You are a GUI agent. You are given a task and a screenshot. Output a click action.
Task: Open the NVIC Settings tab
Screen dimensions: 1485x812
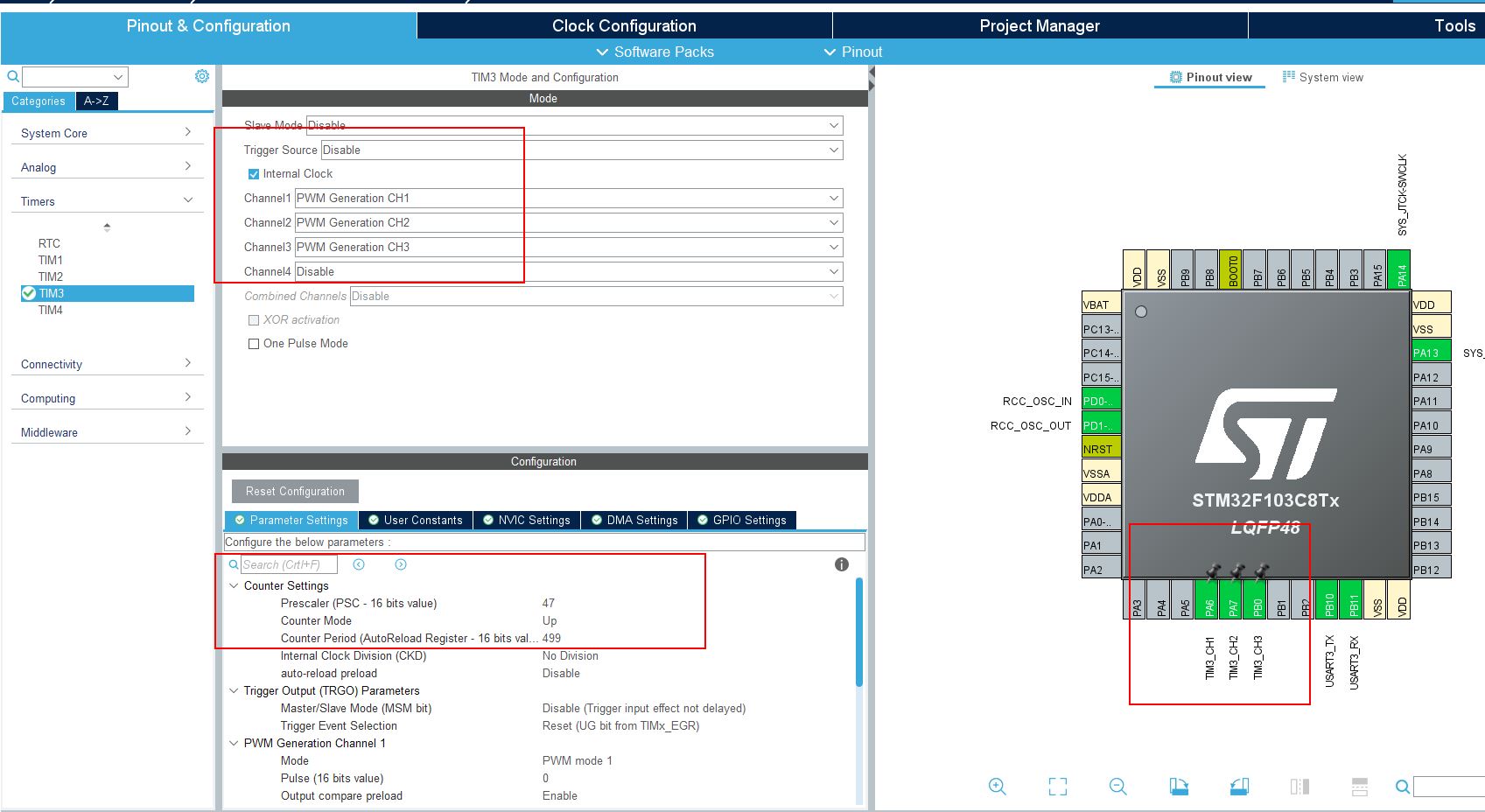(x=526, y=520)
